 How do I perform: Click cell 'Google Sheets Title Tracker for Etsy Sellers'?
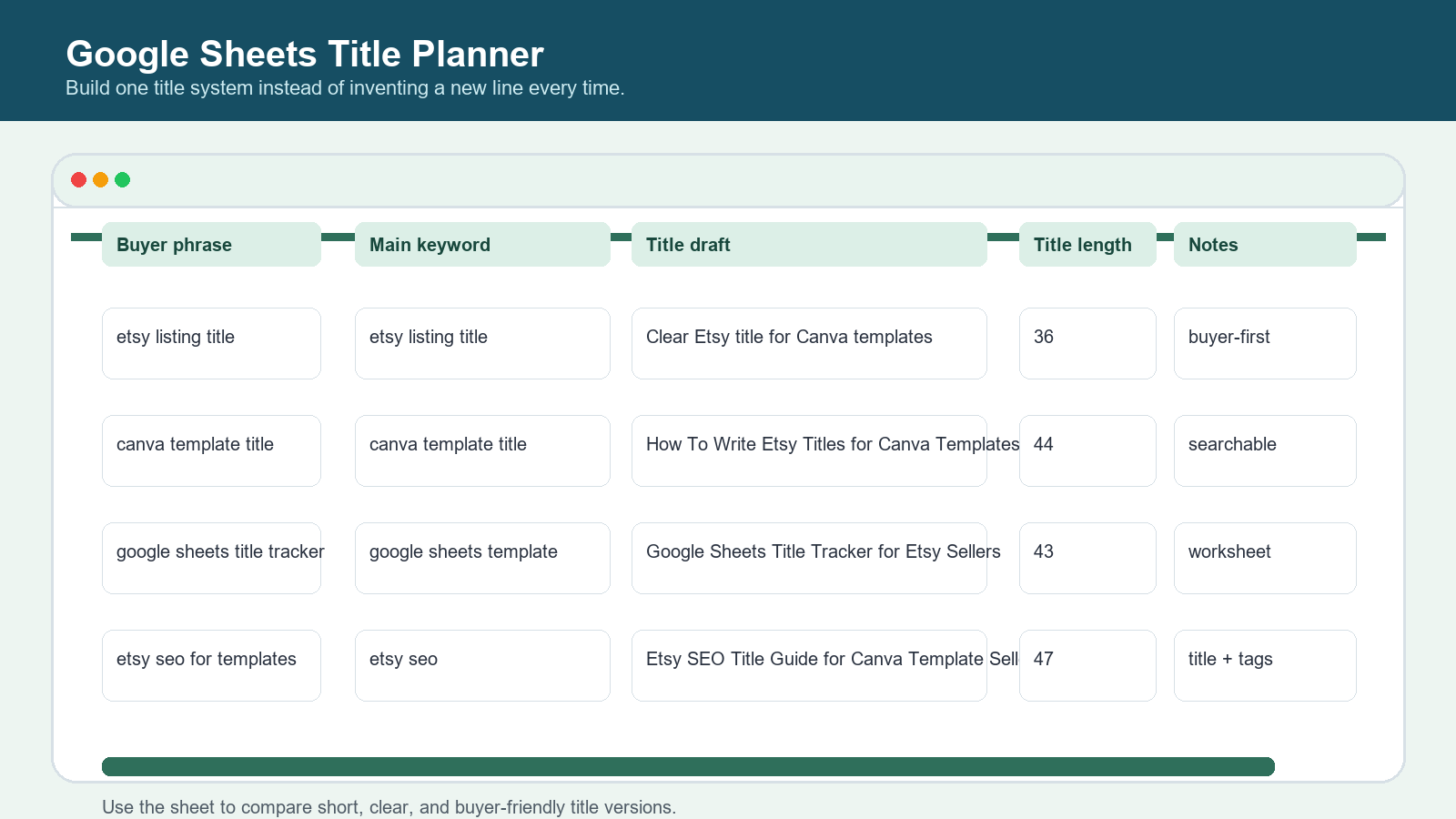(x=809, y=558)
